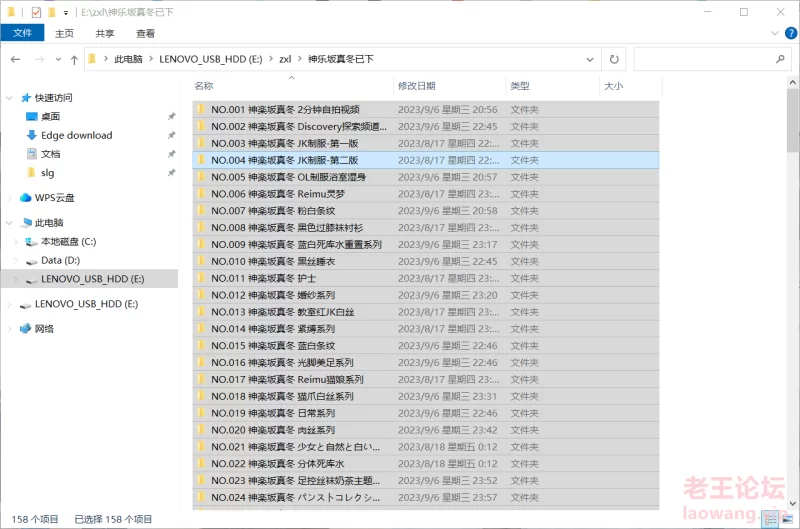
Task: Switch to details view icon in status bar
Action: click(770, 519)
